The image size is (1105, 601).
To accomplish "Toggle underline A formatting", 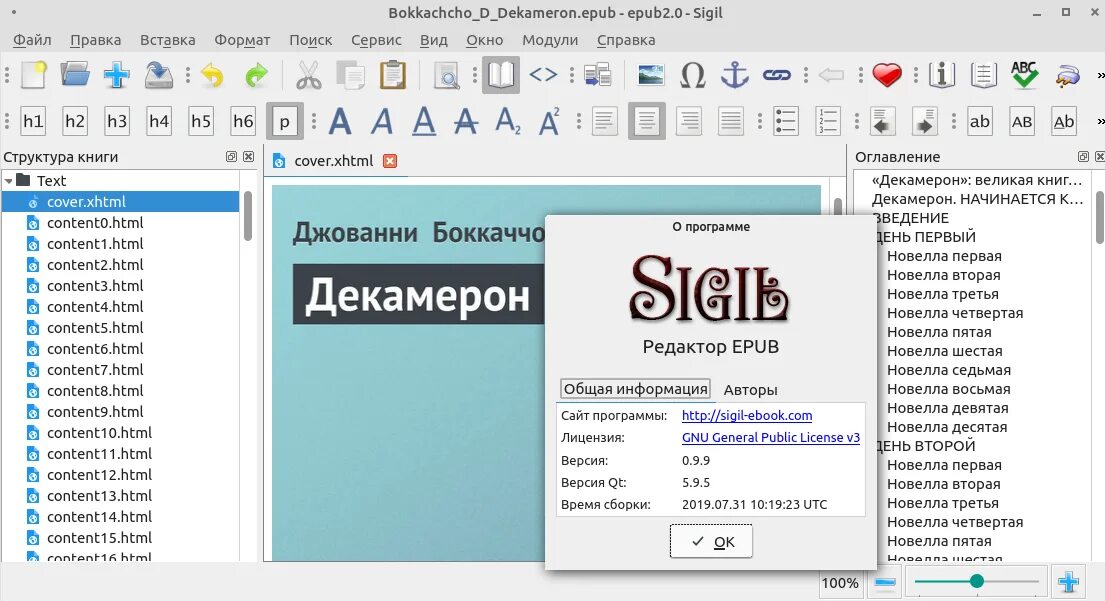I will coord(424,121).
